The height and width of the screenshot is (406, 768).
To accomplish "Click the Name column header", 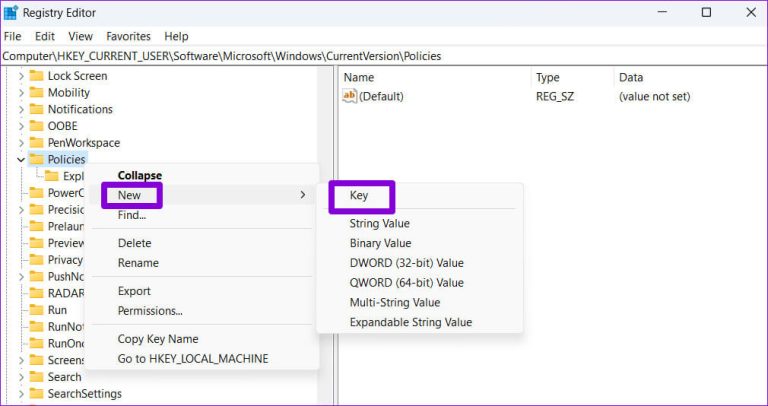I will 359,77.
